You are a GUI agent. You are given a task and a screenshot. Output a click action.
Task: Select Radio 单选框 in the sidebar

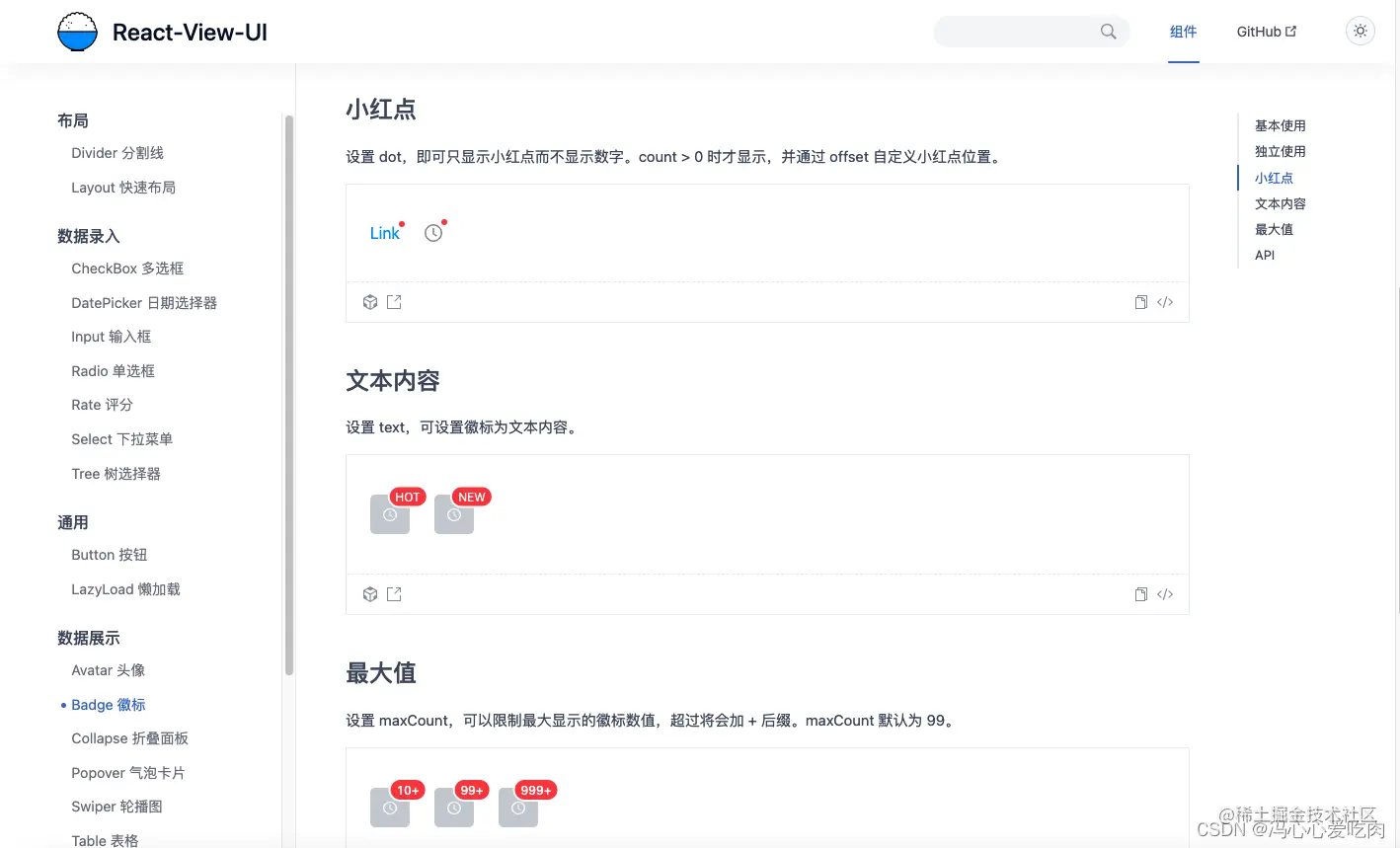(x=113, y=370)
